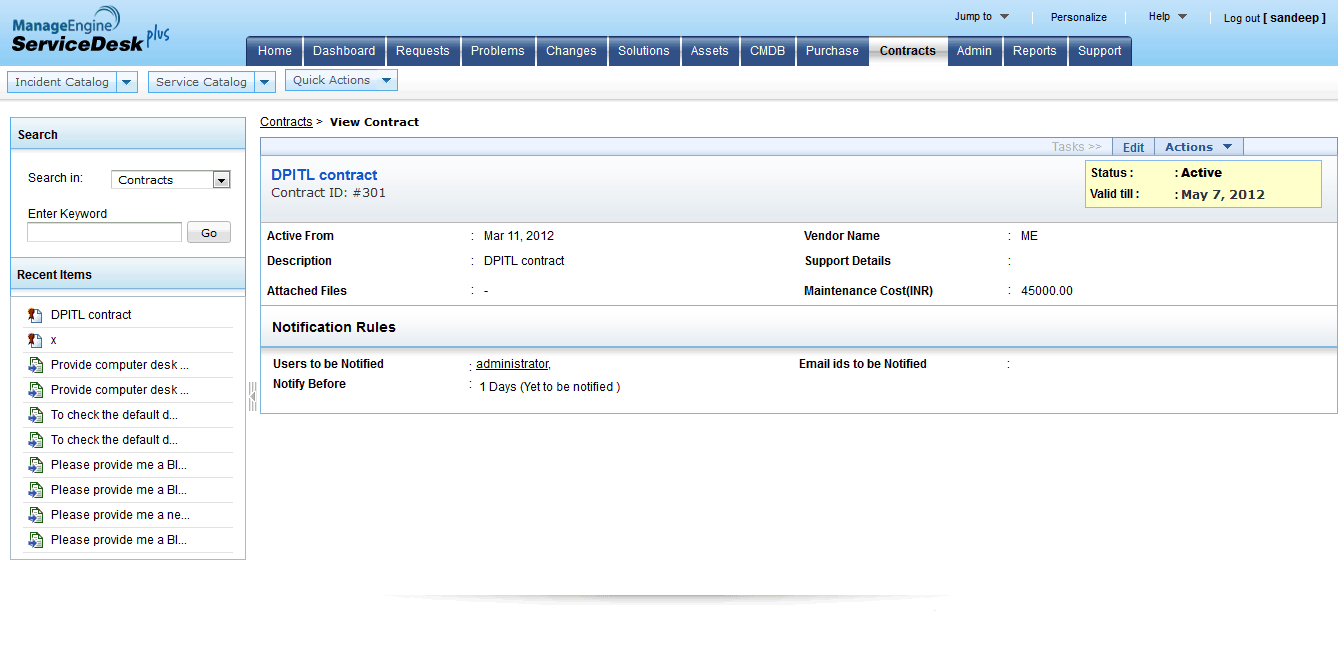This screenshot has height=663, width=1338.
Task: Open the first To check the default d... item
Action: click(x=115, y=415)
